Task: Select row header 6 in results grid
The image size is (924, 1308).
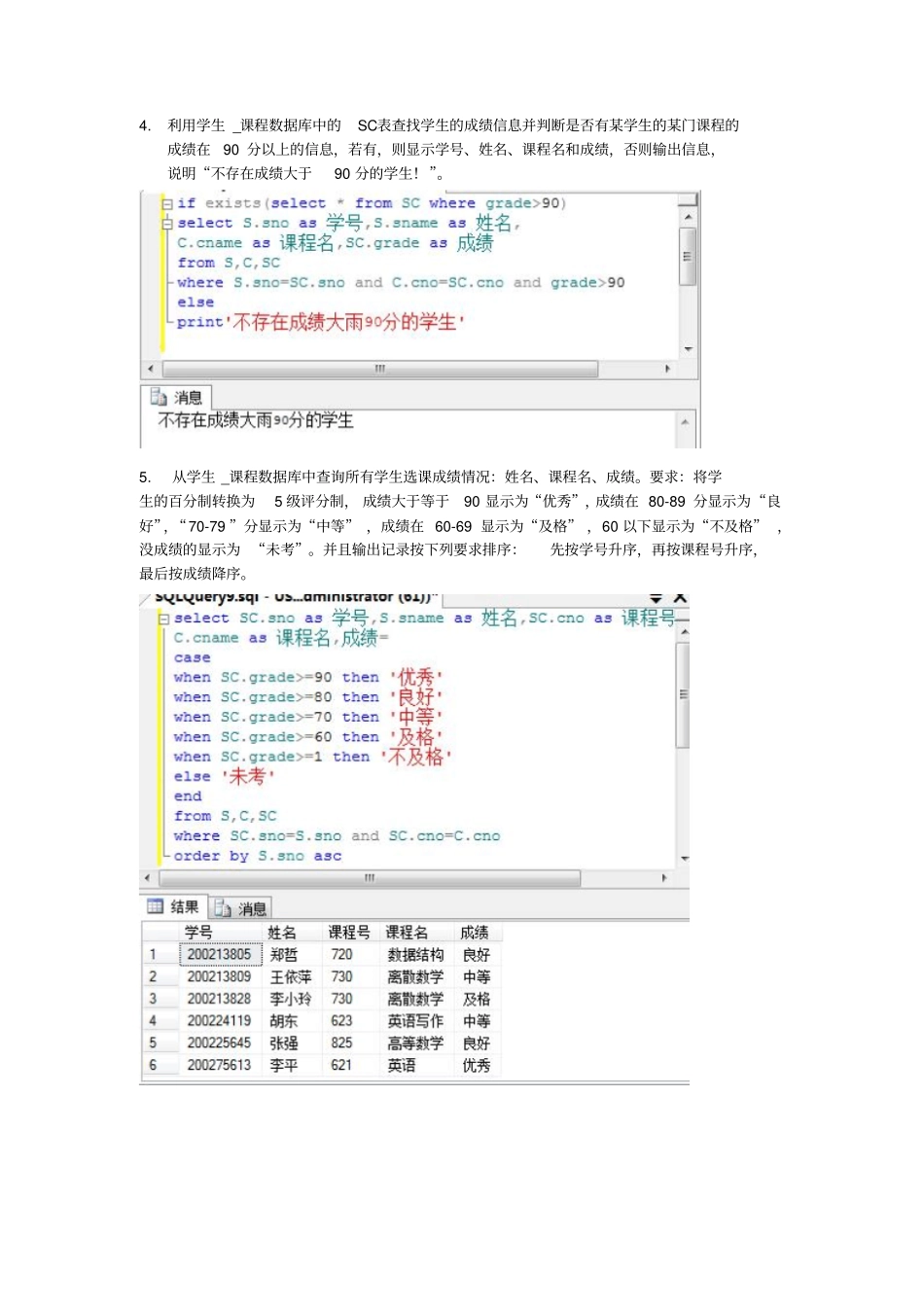Action: 160,1066
